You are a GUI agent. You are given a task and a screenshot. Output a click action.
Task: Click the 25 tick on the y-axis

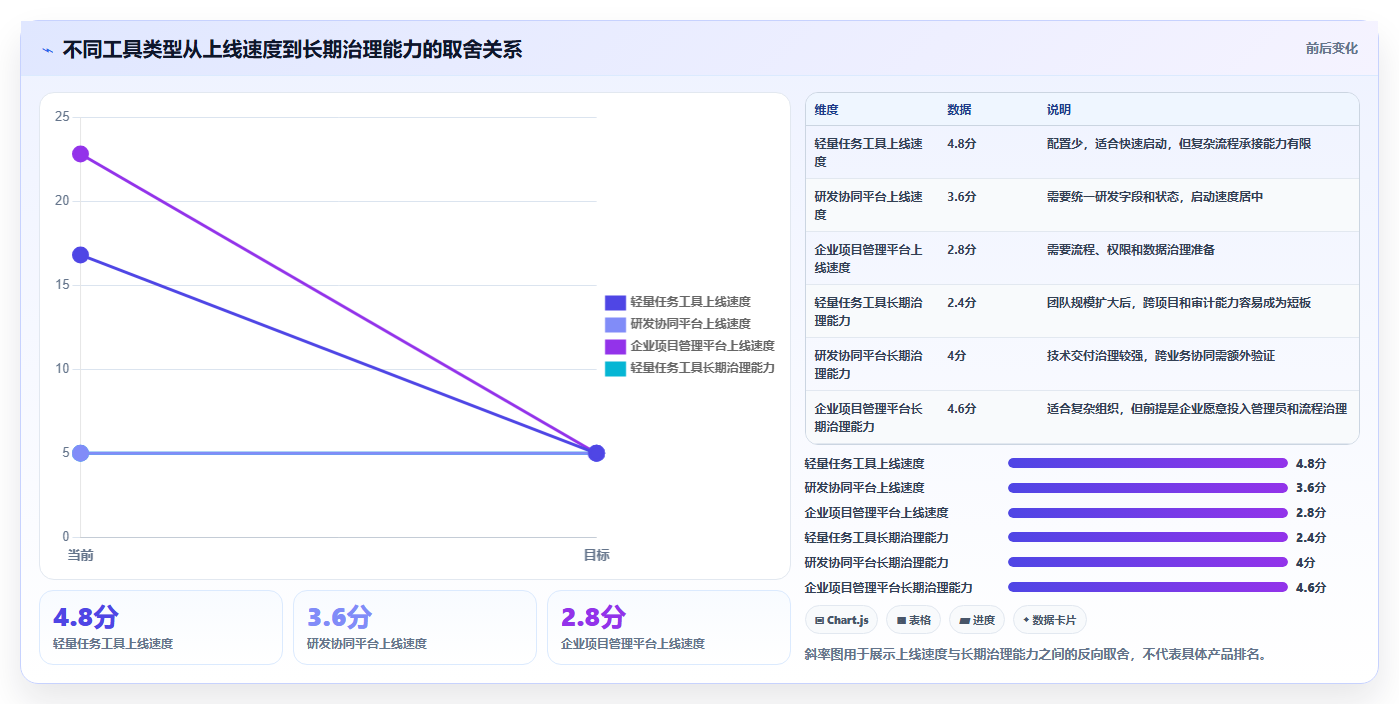coord(62,117)
